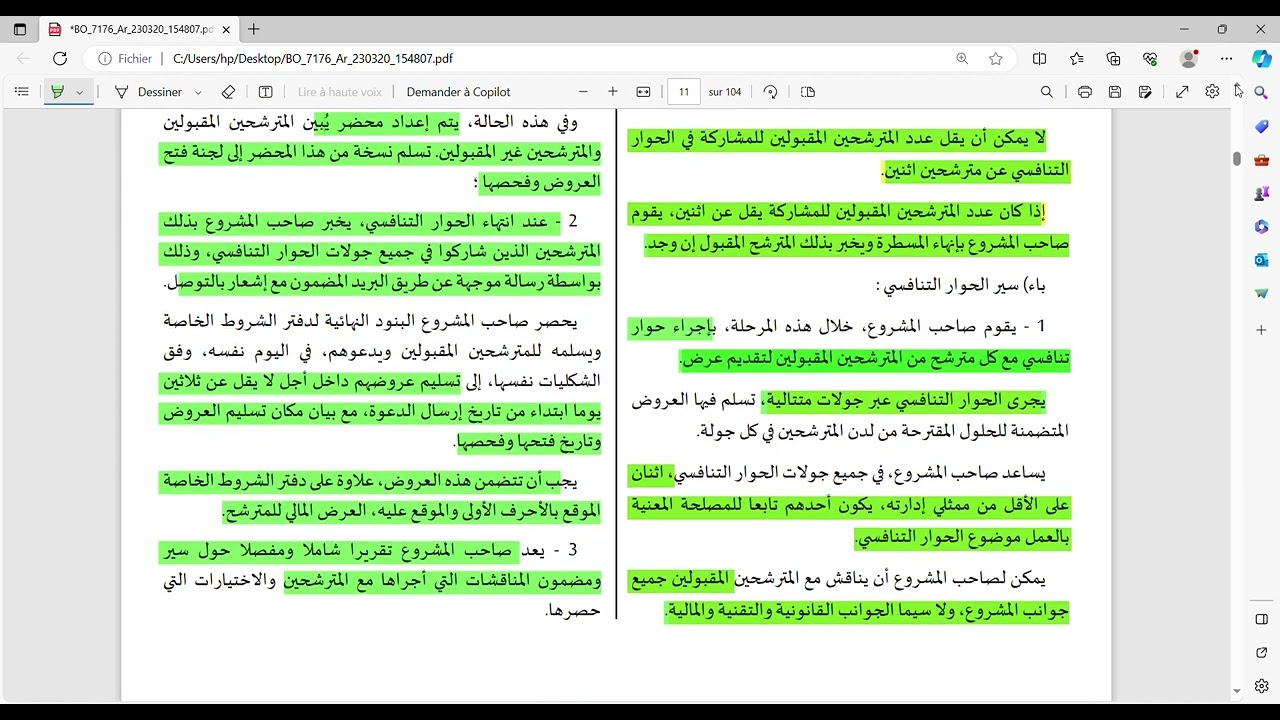Open the Games sidebar icon
1280x720 pixels.
(x=1262, y=193)
